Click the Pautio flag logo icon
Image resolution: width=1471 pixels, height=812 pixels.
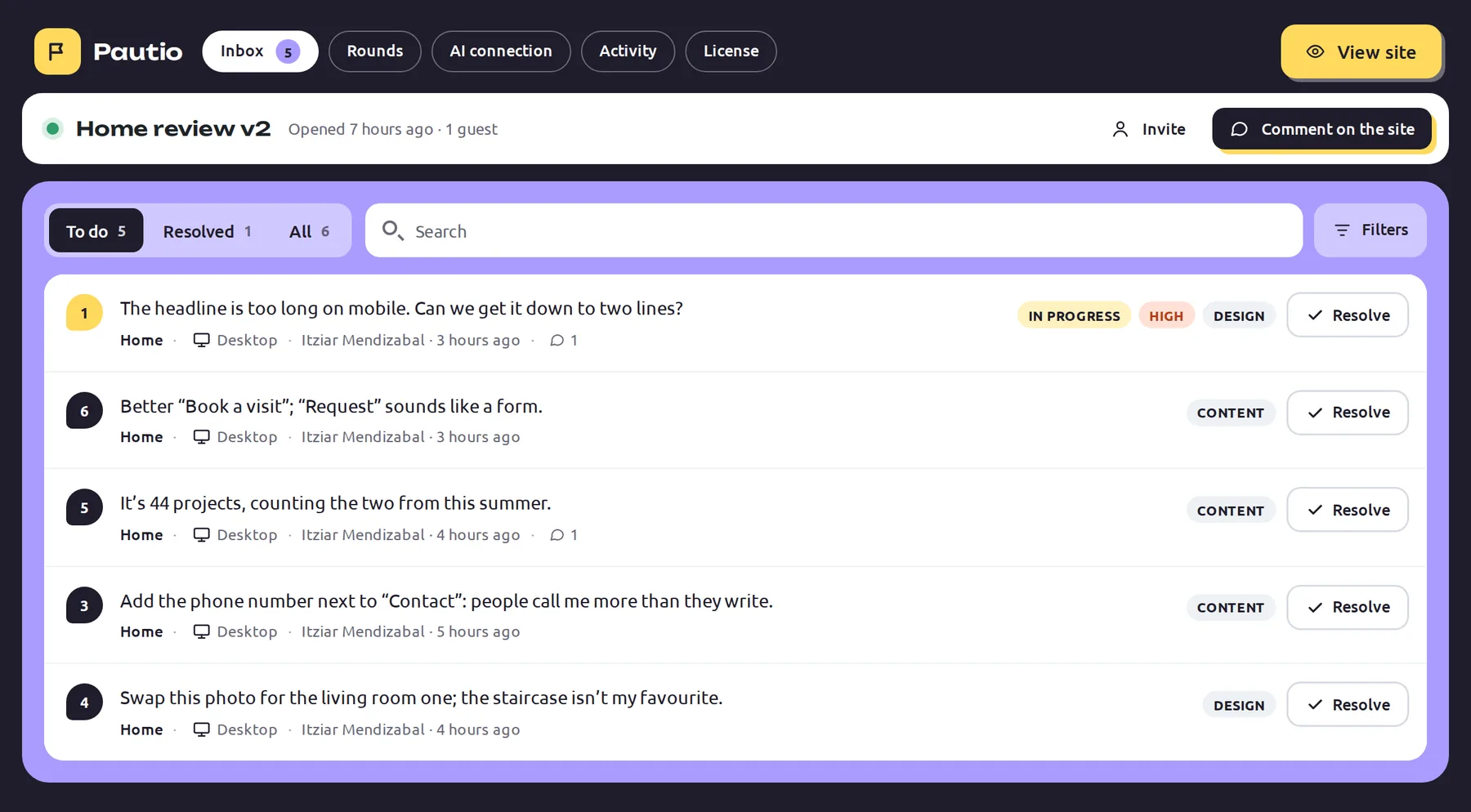(x=57, y=51)
